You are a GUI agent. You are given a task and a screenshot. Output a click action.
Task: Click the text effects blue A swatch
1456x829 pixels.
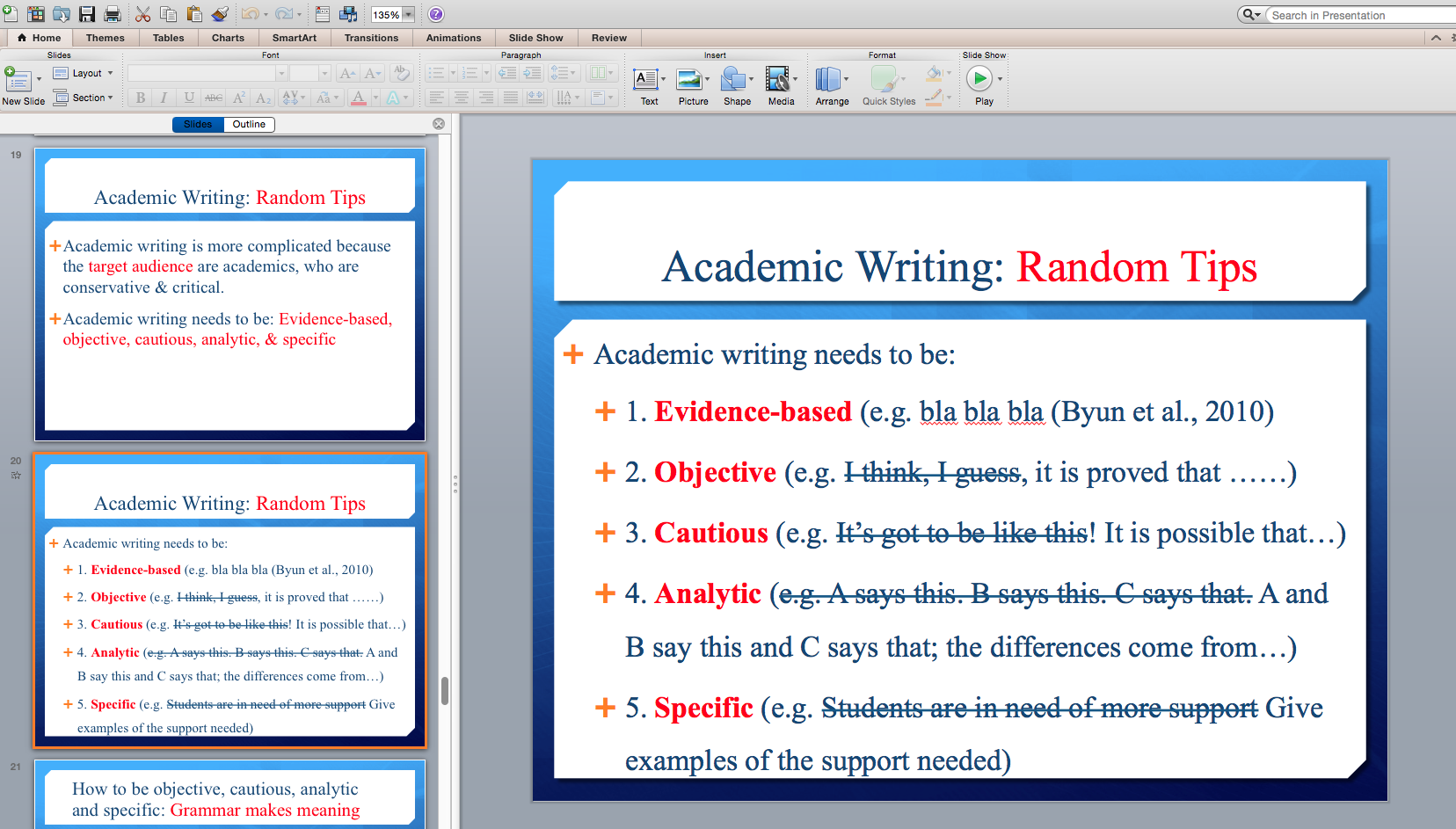pos(393,98)
